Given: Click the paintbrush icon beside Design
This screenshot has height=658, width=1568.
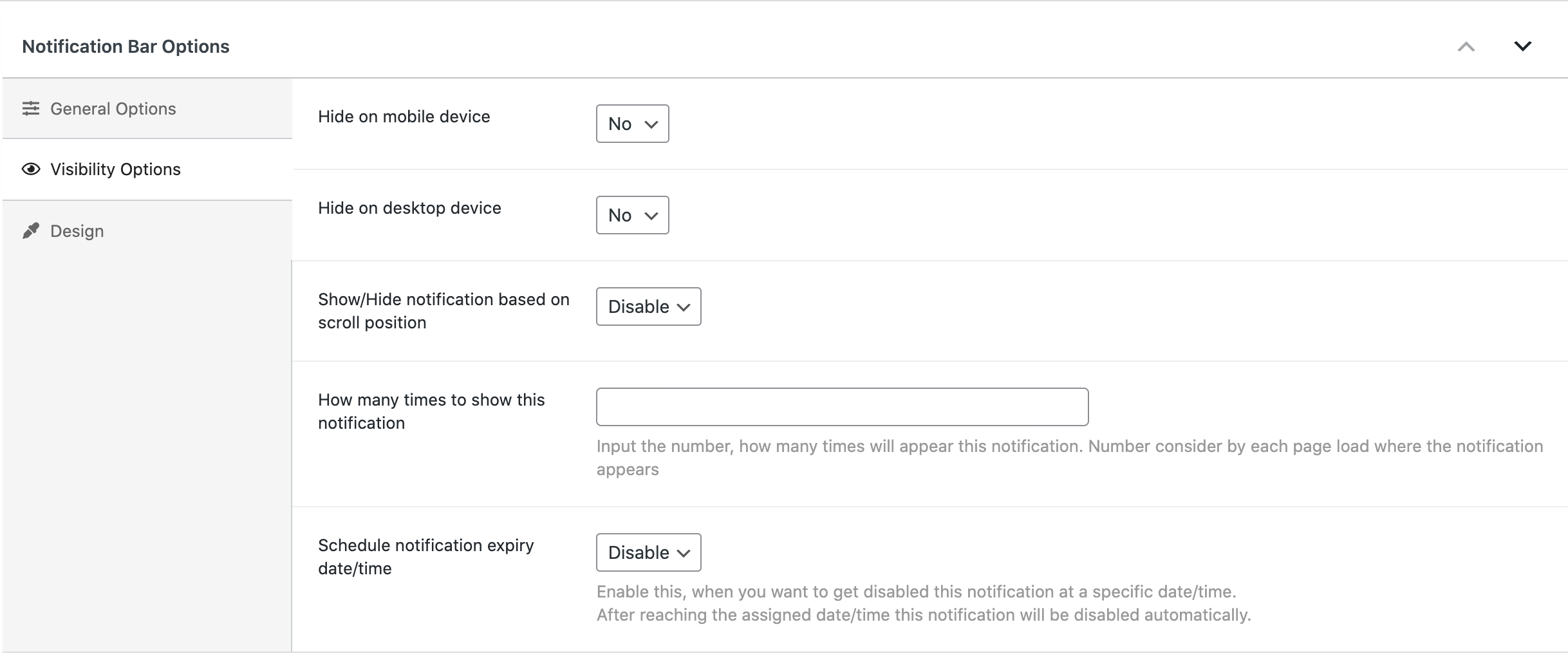Looking at the screenshot, I should point(30,230).
